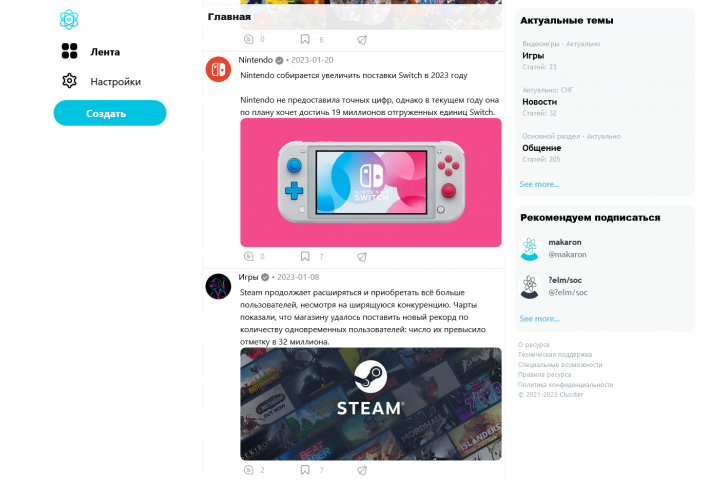Image resolution: width=720 pixels, height=480 pixels.
Task: Click the Nintendo profile avatar
Action: [x=218, y=69]
